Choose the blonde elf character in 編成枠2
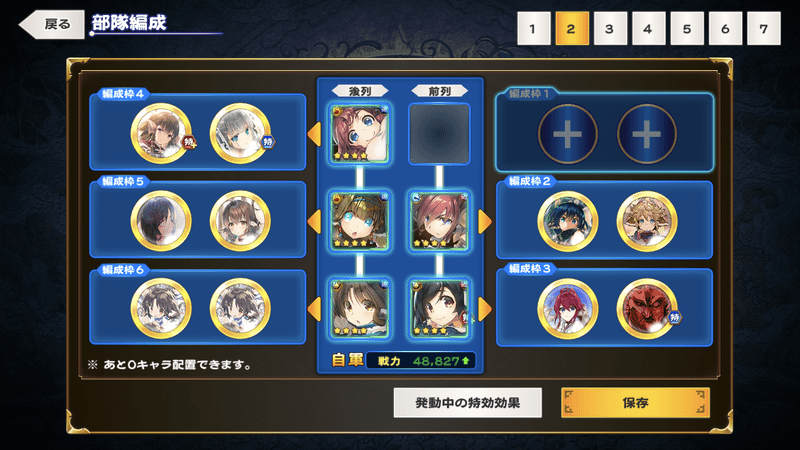The height and width of the screenshot is (450, 800). (x=647, y=221)
